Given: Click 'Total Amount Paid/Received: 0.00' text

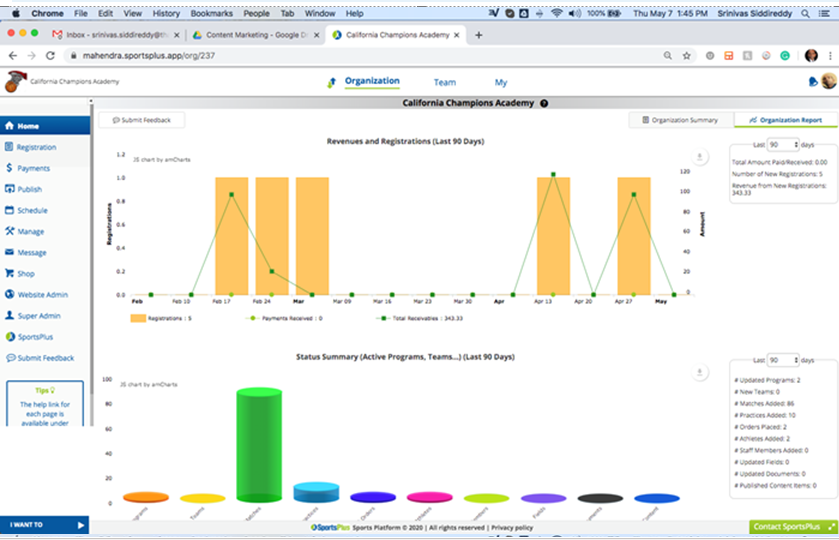Looking at the screenshot, I should coord(780,162).
